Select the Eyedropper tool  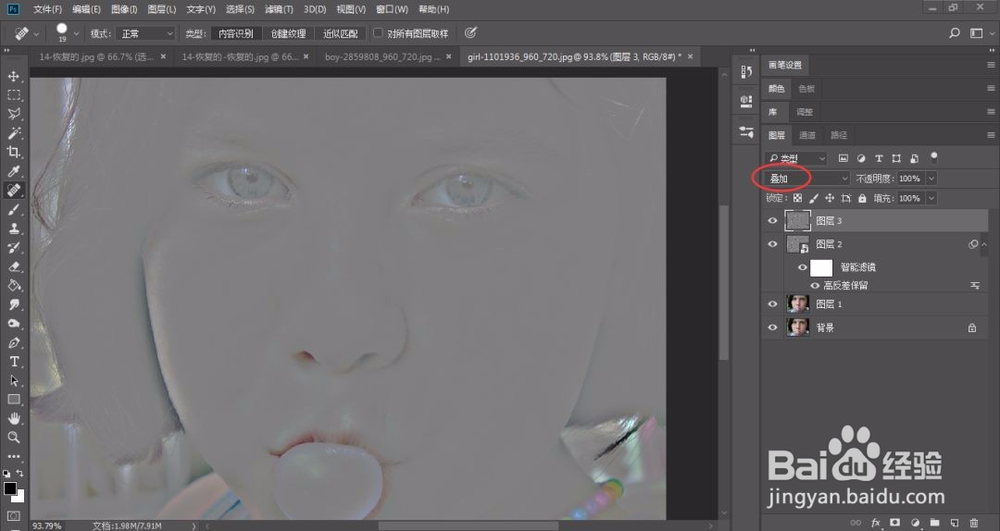13,171
